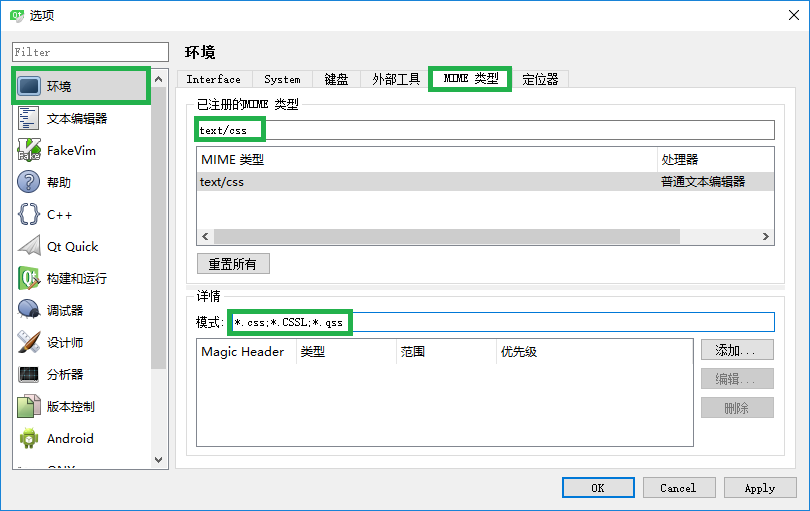Open the FakeVim settings icon
Screen dimensions: 810x511
[29, 150]
